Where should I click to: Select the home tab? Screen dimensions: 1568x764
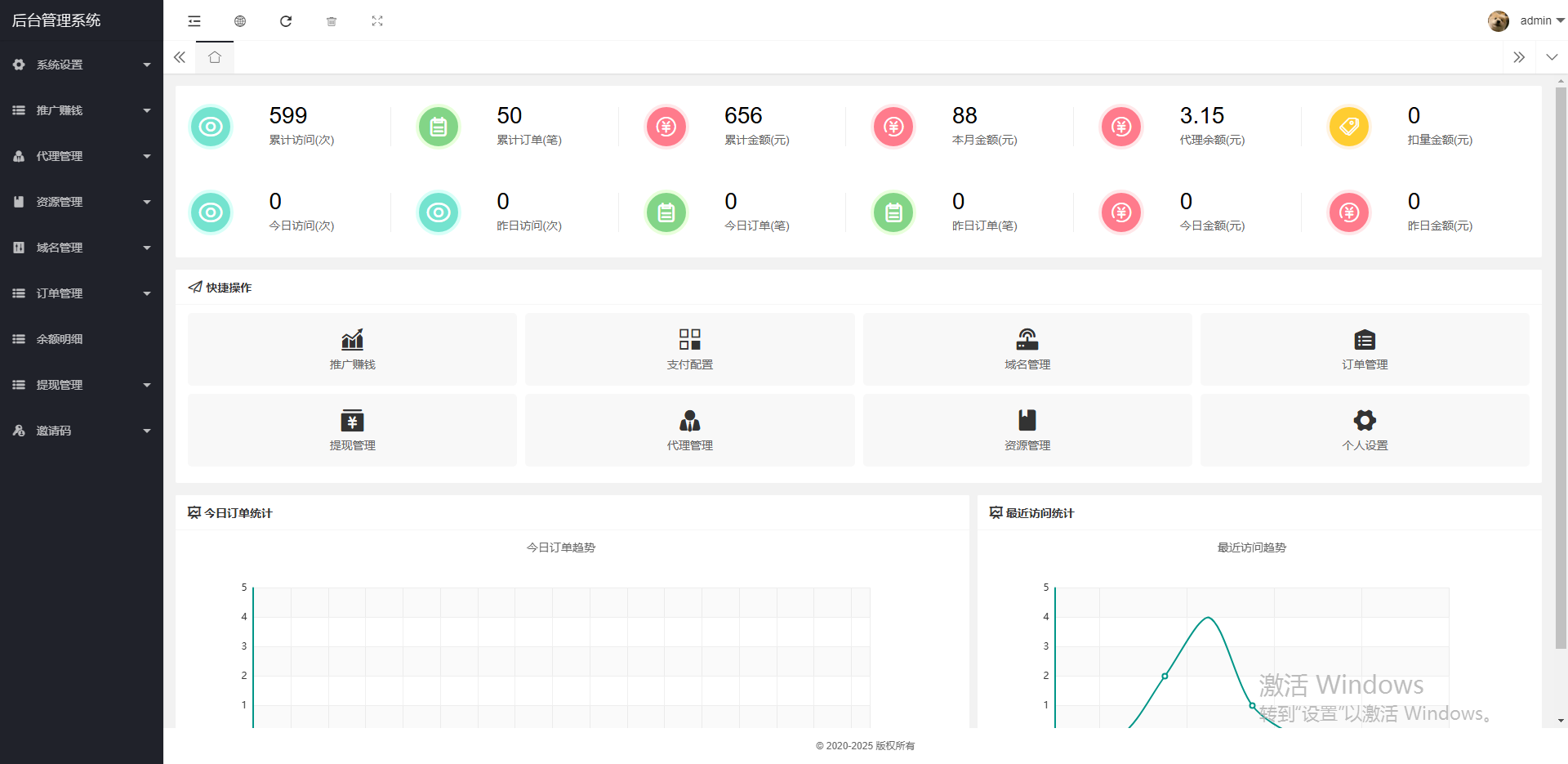point(215,57)
